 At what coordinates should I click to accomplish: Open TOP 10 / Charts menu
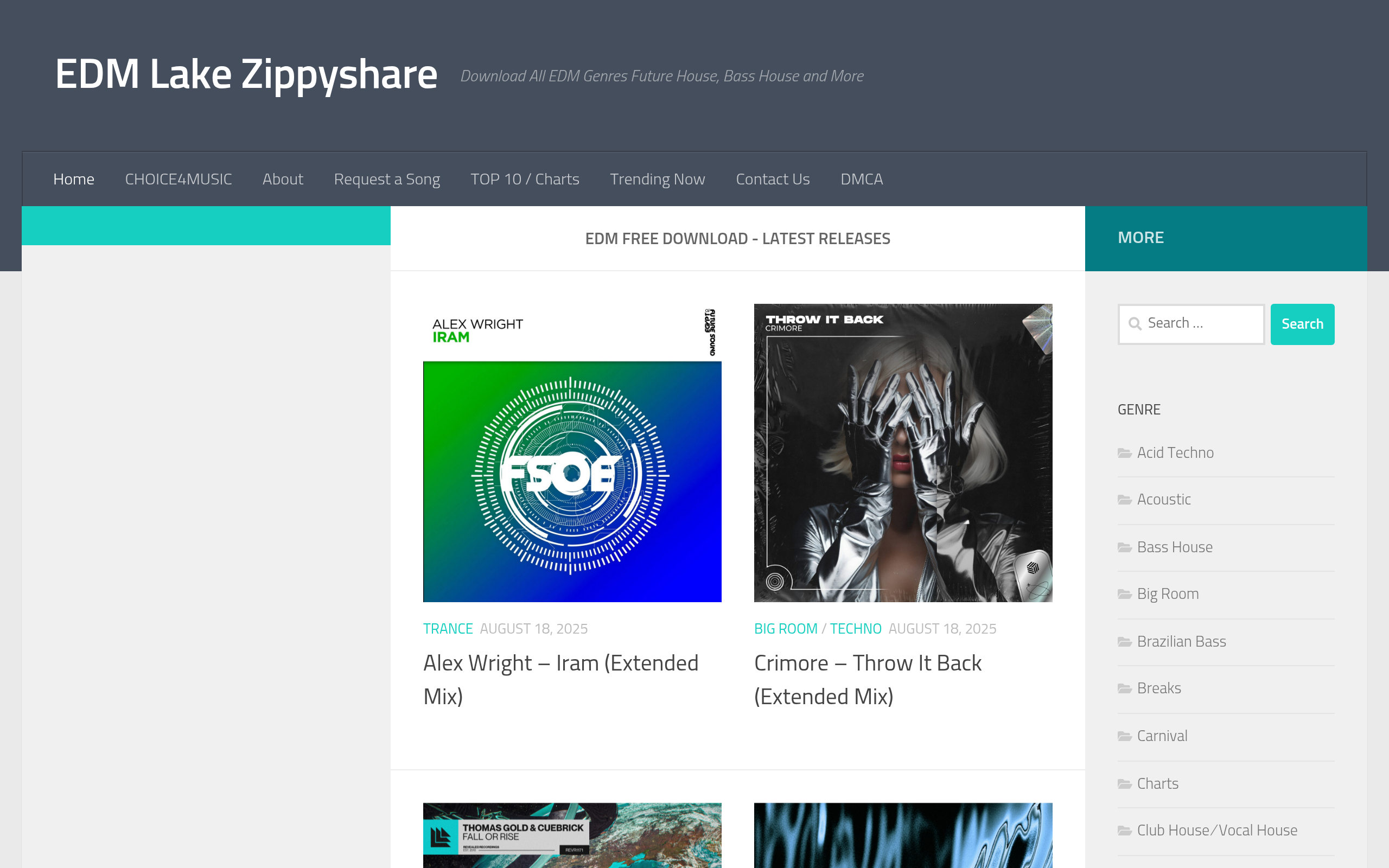coord(525,179)
